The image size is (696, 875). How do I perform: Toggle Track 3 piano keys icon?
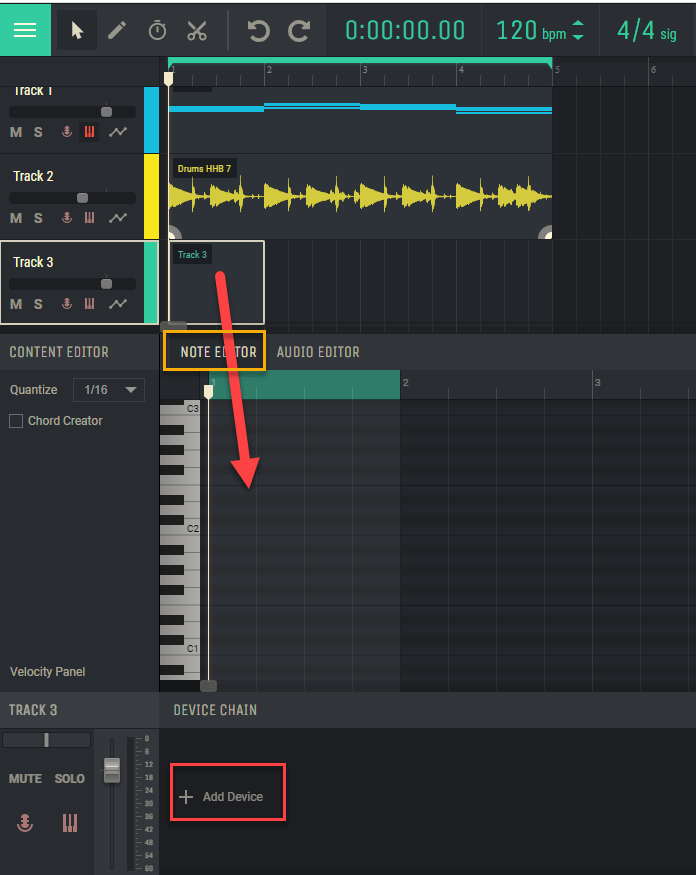click(x=89, y=304)
